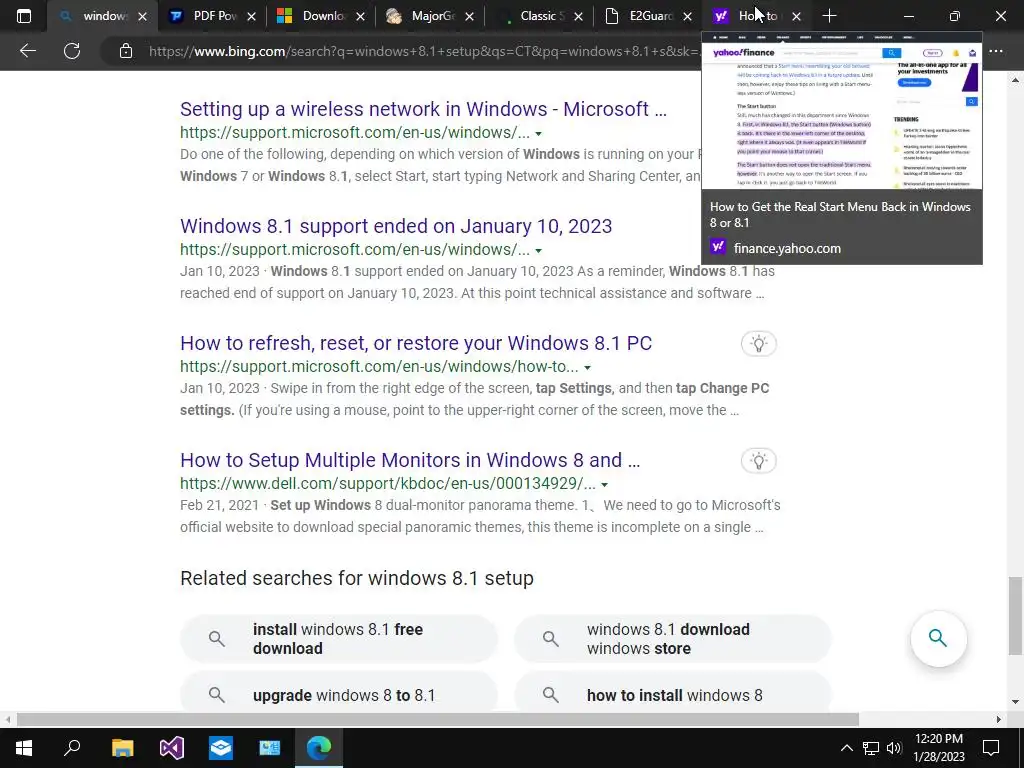Close the E2Guardian tab
1024x768 pixels.
click(688, 16)
